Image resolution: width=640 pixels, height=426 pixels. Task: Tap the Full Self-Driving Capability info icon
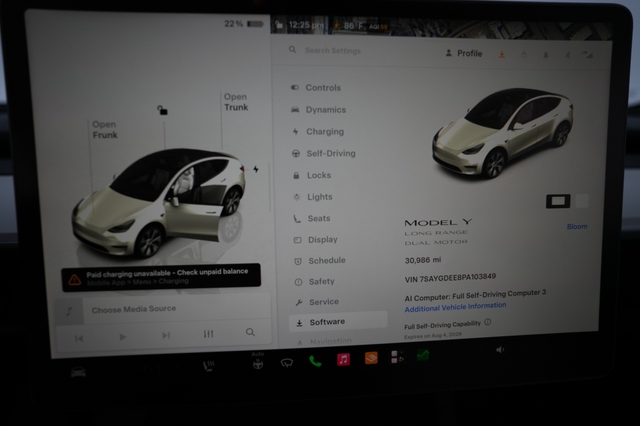click(487, 322)
